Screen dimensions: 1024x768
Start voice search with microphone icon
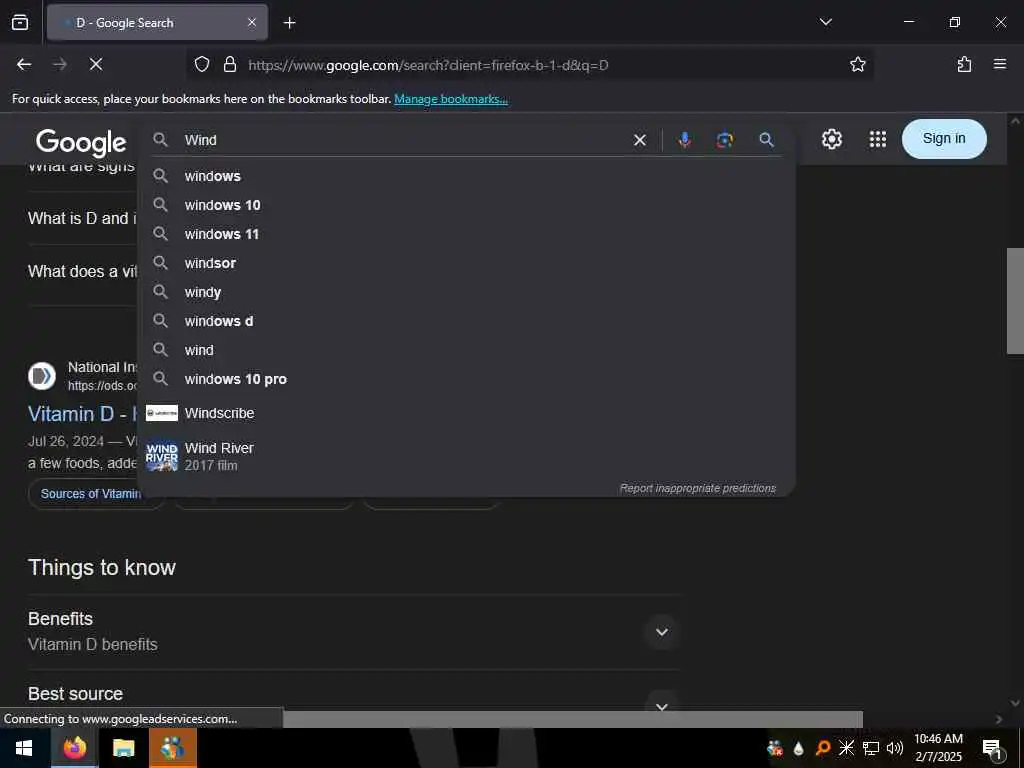(x=684, y=140)
